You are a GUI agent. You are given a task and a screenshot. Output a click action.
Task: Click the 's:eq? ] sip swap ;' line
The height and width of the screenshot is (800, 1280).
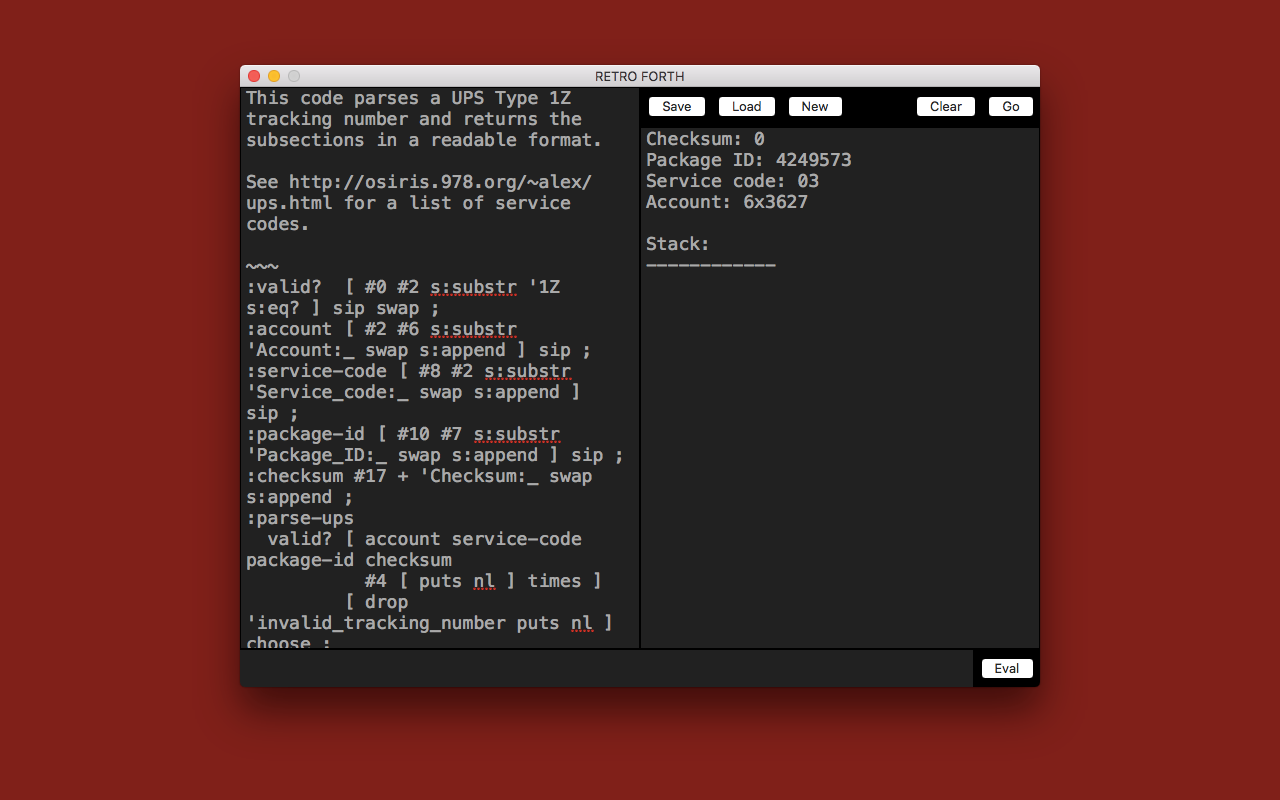(343, 308)
